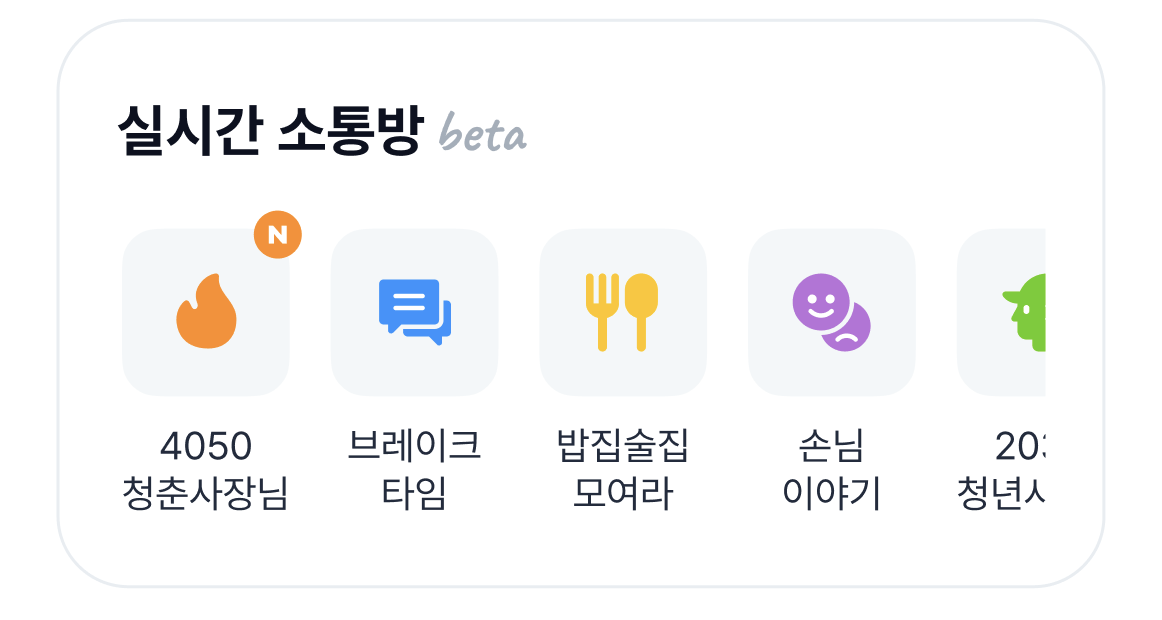The width and height of the screenshot is (1162, 620).
Task: Click the gray beta label
Action: (482, 135)
